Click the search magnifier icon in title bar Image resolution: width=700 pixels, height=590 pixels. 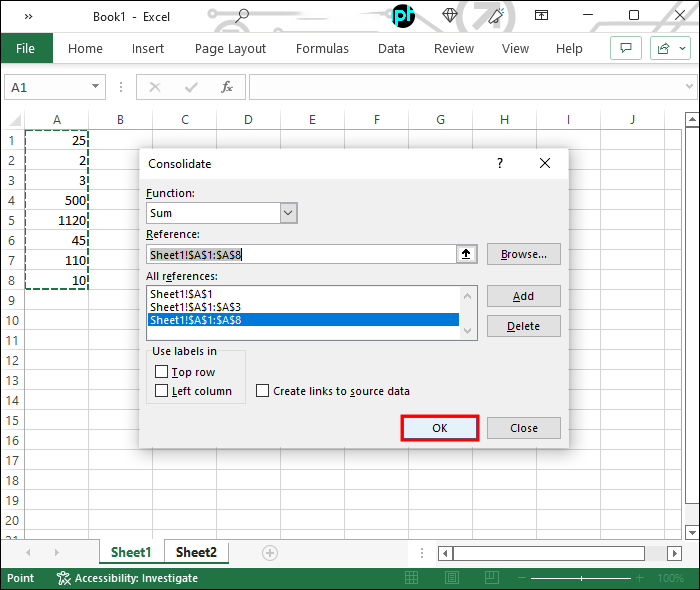pos(242,16)
